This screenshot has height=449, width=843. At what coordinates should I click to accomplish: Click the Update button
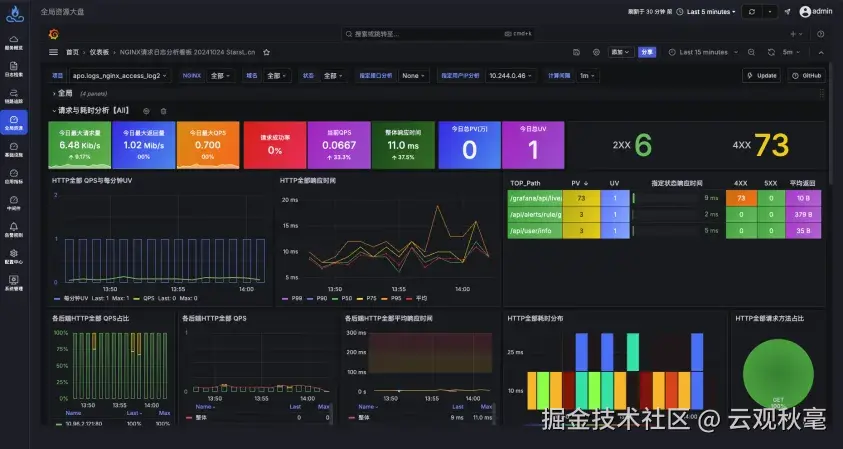[x=762, y=76]
